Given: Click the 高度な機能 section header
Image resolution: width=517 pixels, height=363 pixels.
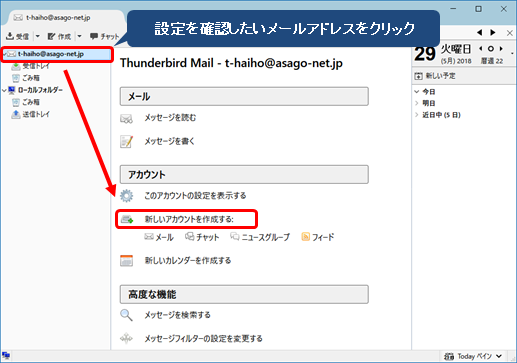Looking at the screenshot, I should [x=244, y=294].
